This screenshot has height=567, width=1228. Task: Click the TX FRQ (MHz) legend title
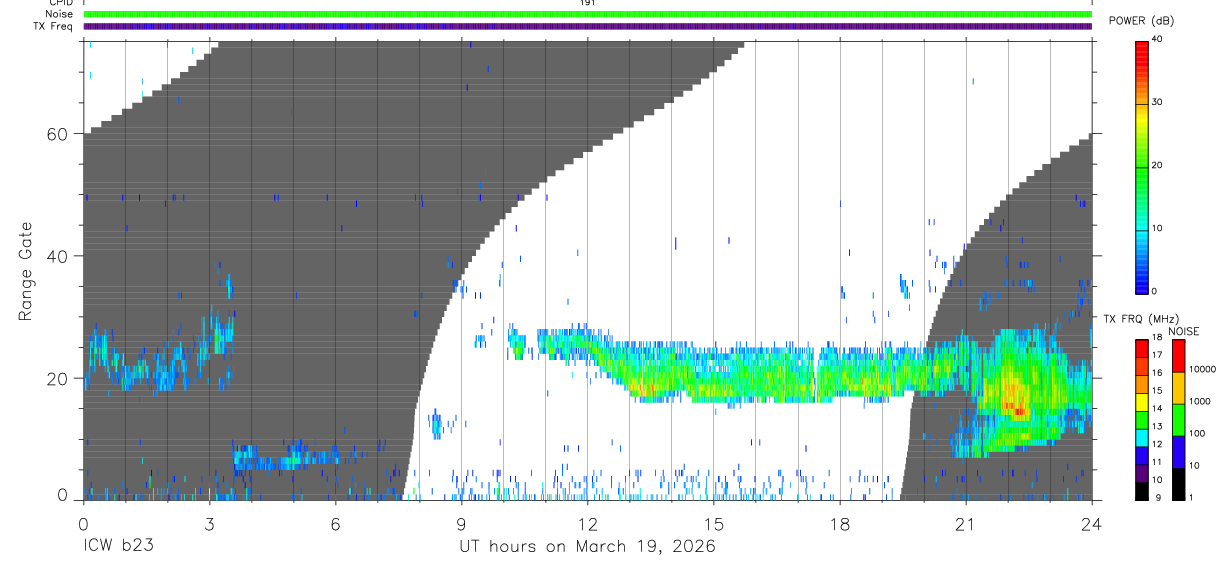pos(1140,319)
